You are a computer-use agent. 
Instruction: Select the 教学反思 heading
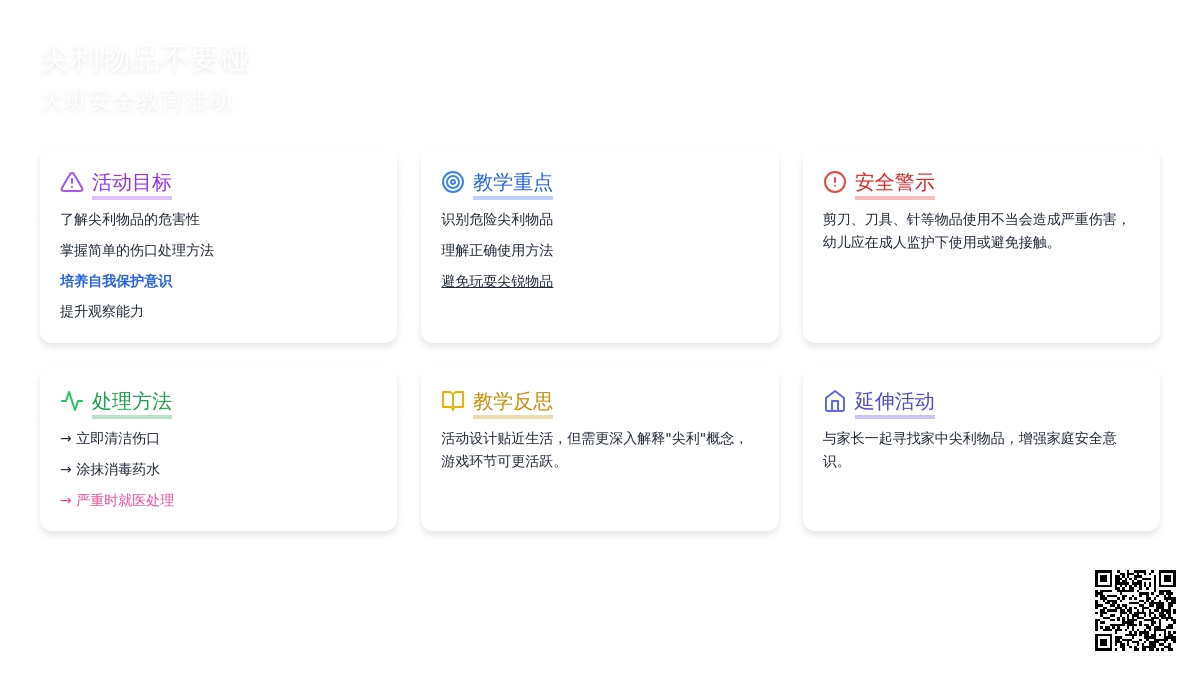[x=513, y=401]
